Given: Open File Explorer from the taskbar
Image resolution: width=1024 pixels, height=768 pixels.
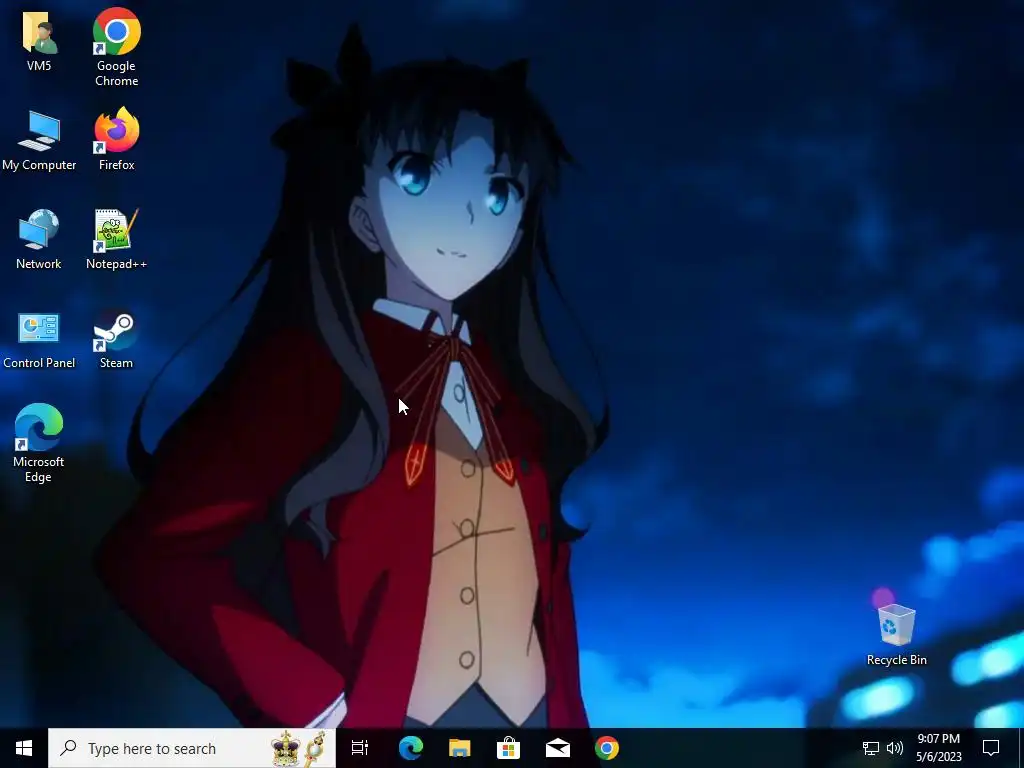Looking at the screenshot, I should [460, 748].
